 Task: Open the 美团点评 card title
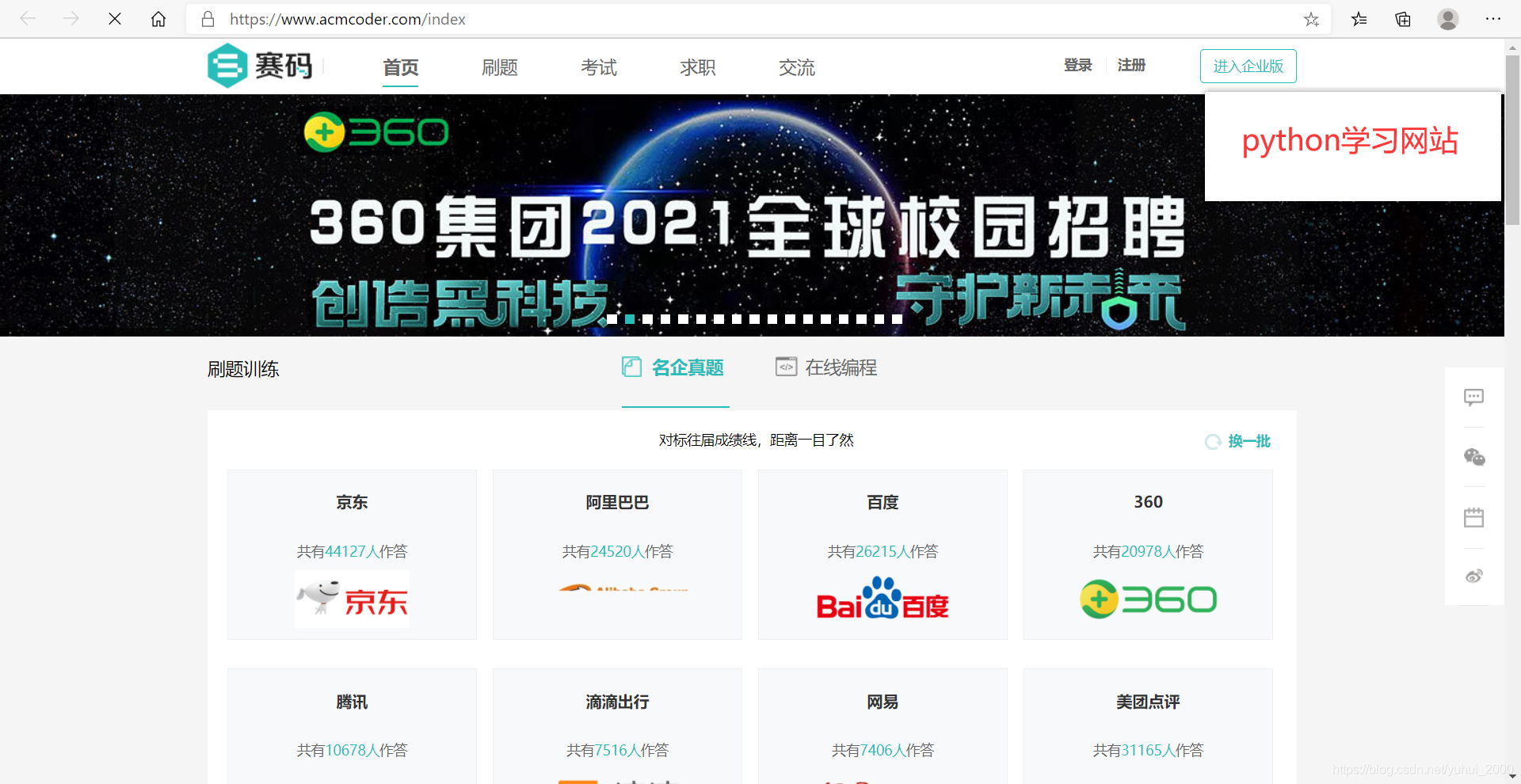[1148, 702]
